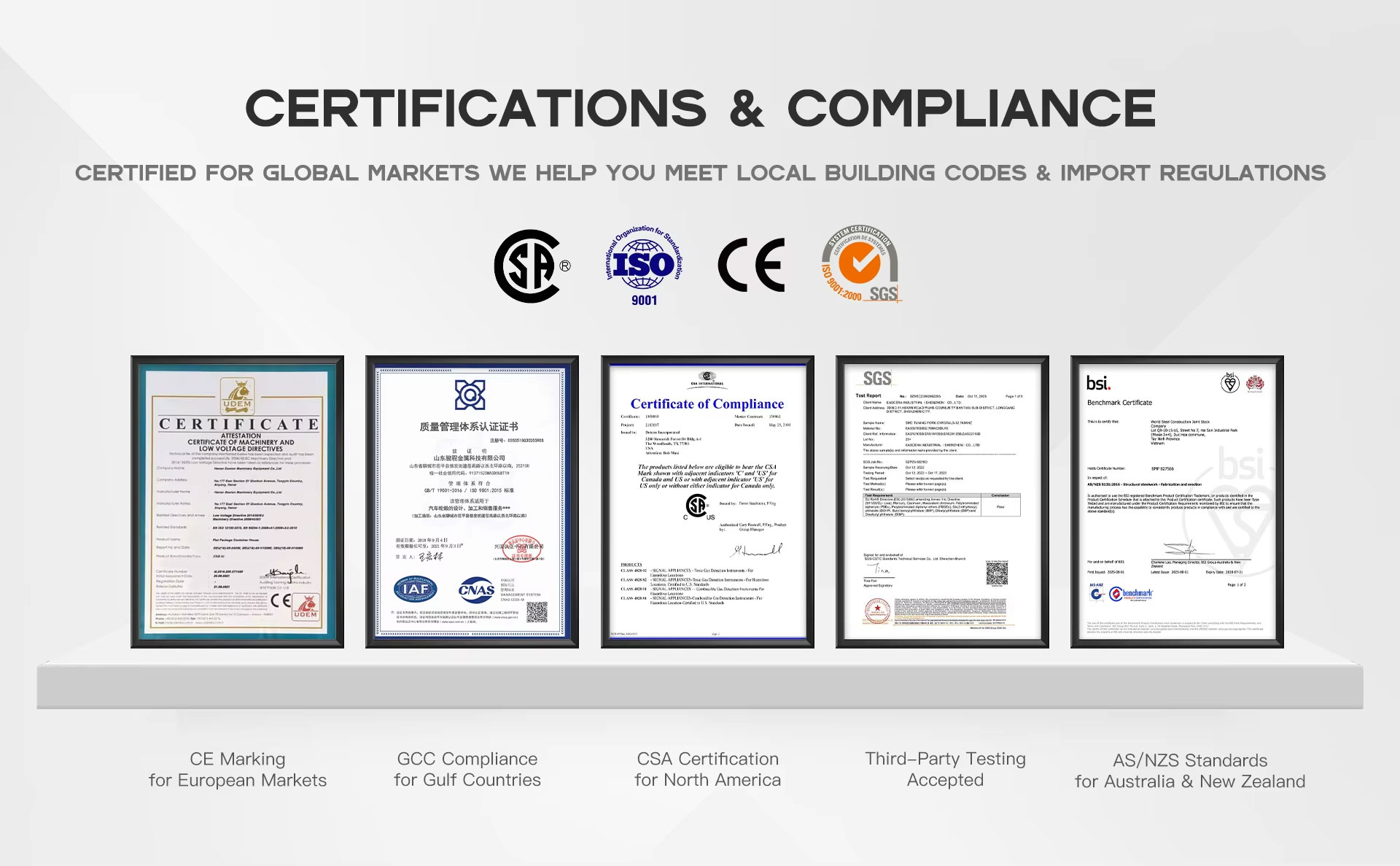Click the CSA C-US mark on the compliance certificate
Screen dimensions: 1400x866
[x=698, y=506]
